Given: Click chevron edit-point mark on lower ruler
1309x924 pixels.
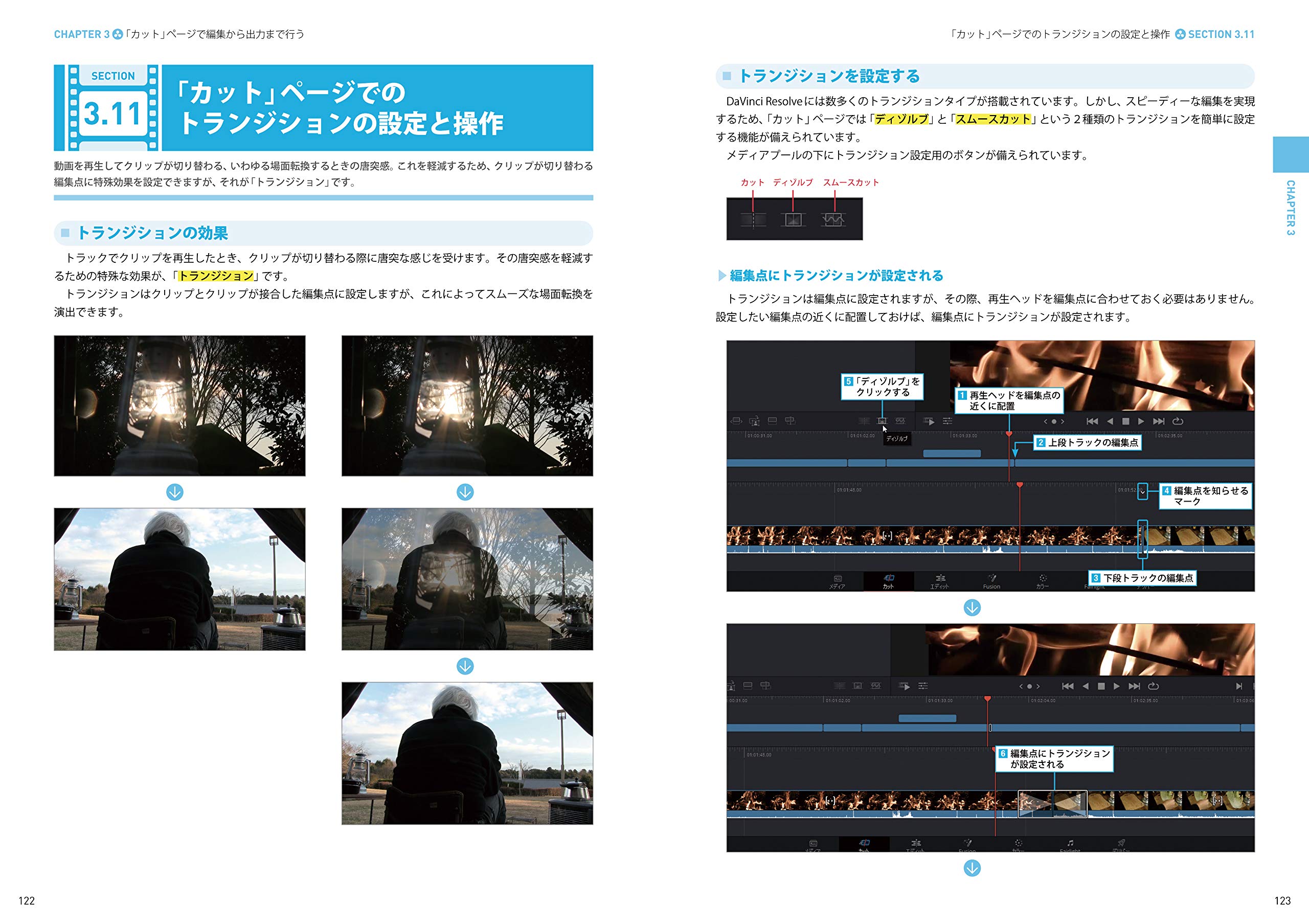Looking at the screenshot, I should (x=1142, y=491).
